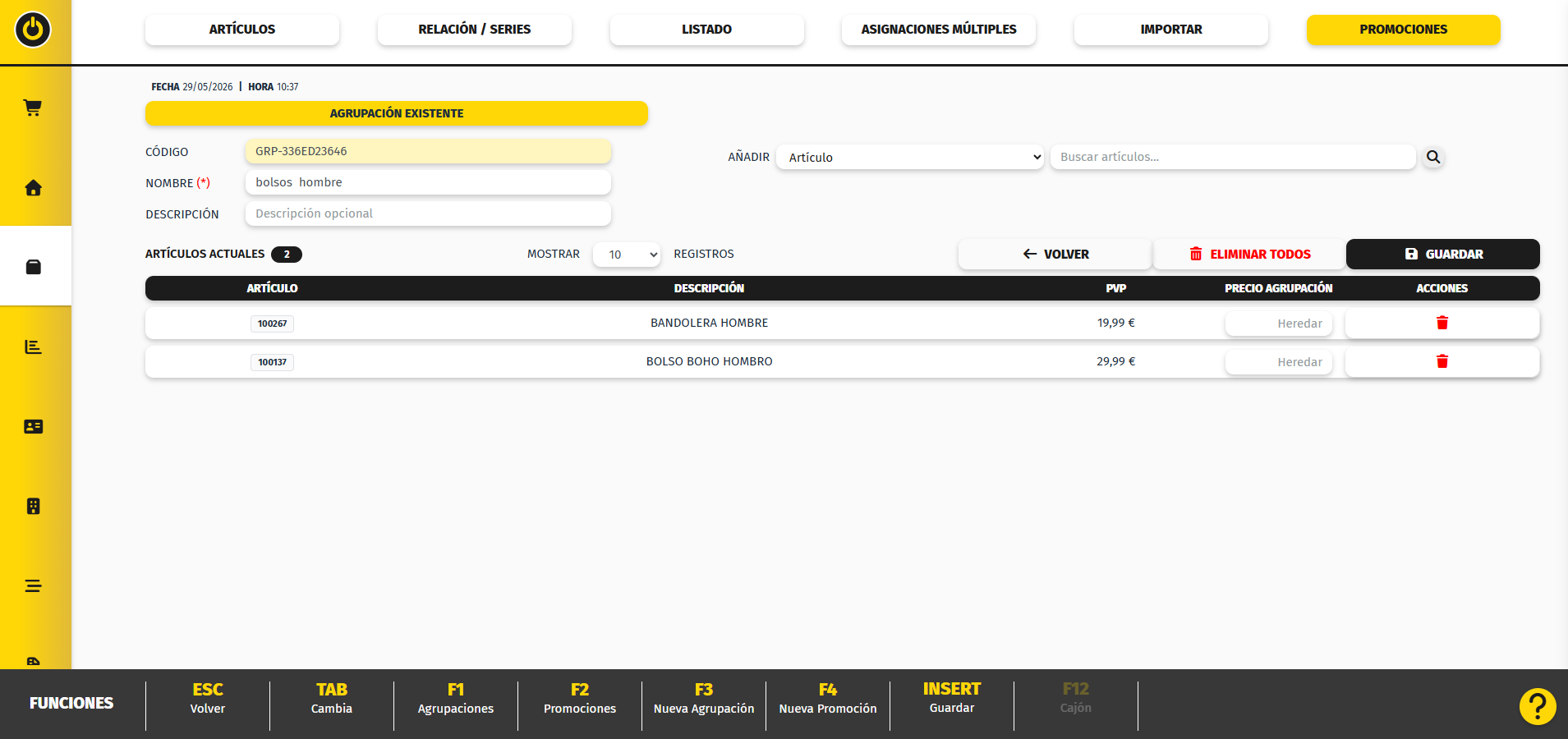This screenshot has height=739, width=1568.
Task: Click the GUARDAR button
Action: coord(1442,254)
